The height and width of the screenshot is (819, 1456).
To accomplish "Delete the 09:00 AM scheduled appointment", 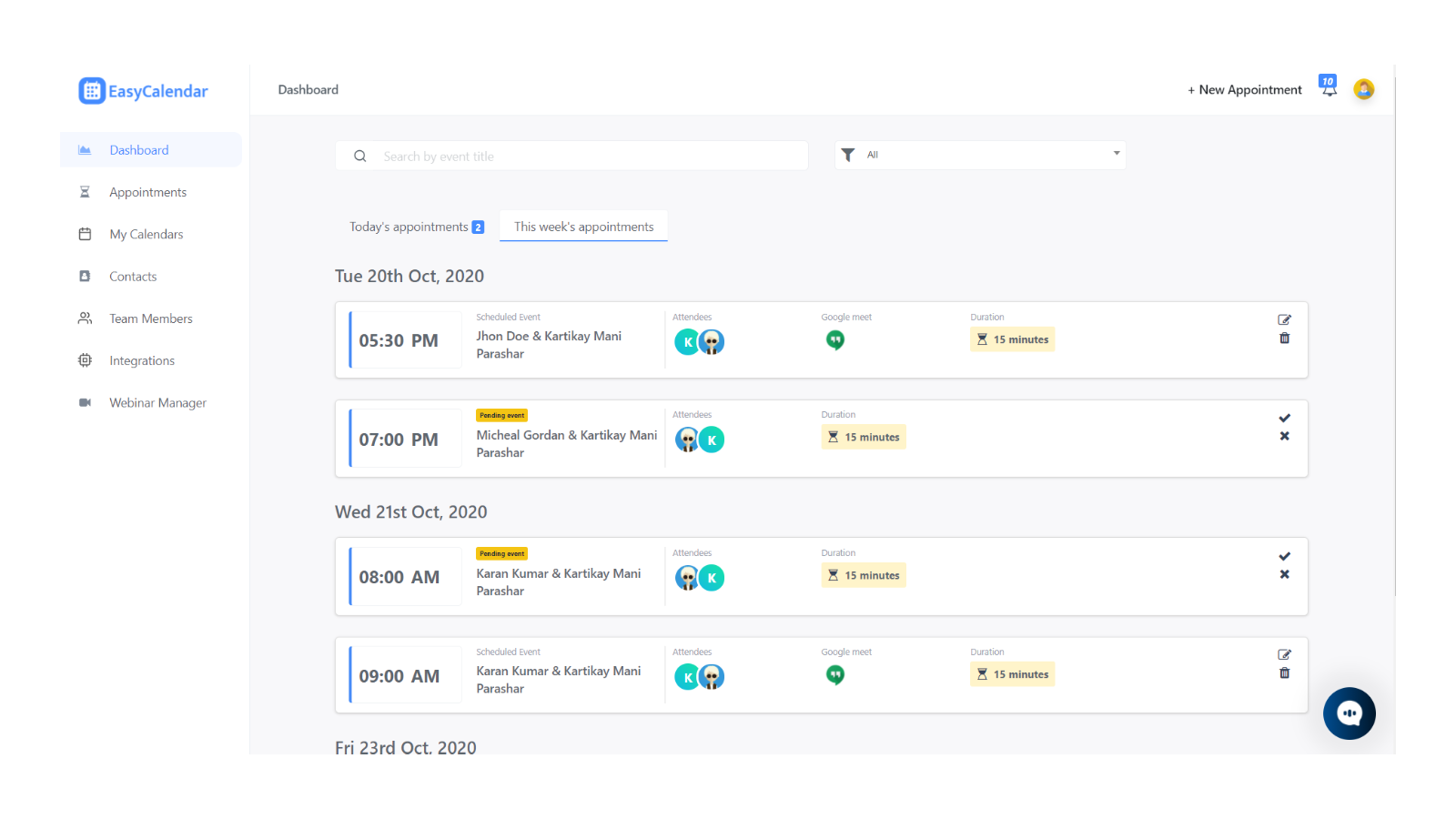I will coord(1284,673).
